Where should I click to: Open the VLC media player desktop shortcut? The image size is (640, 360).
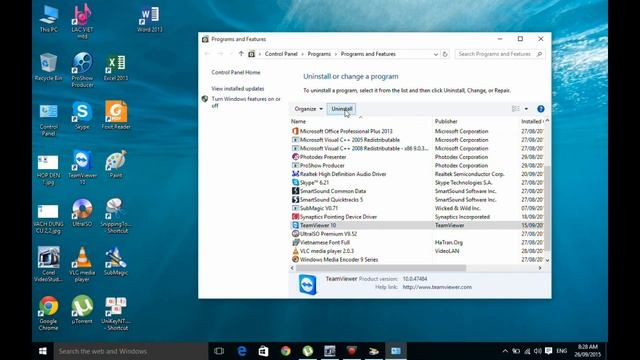click(x=82, y=264)
